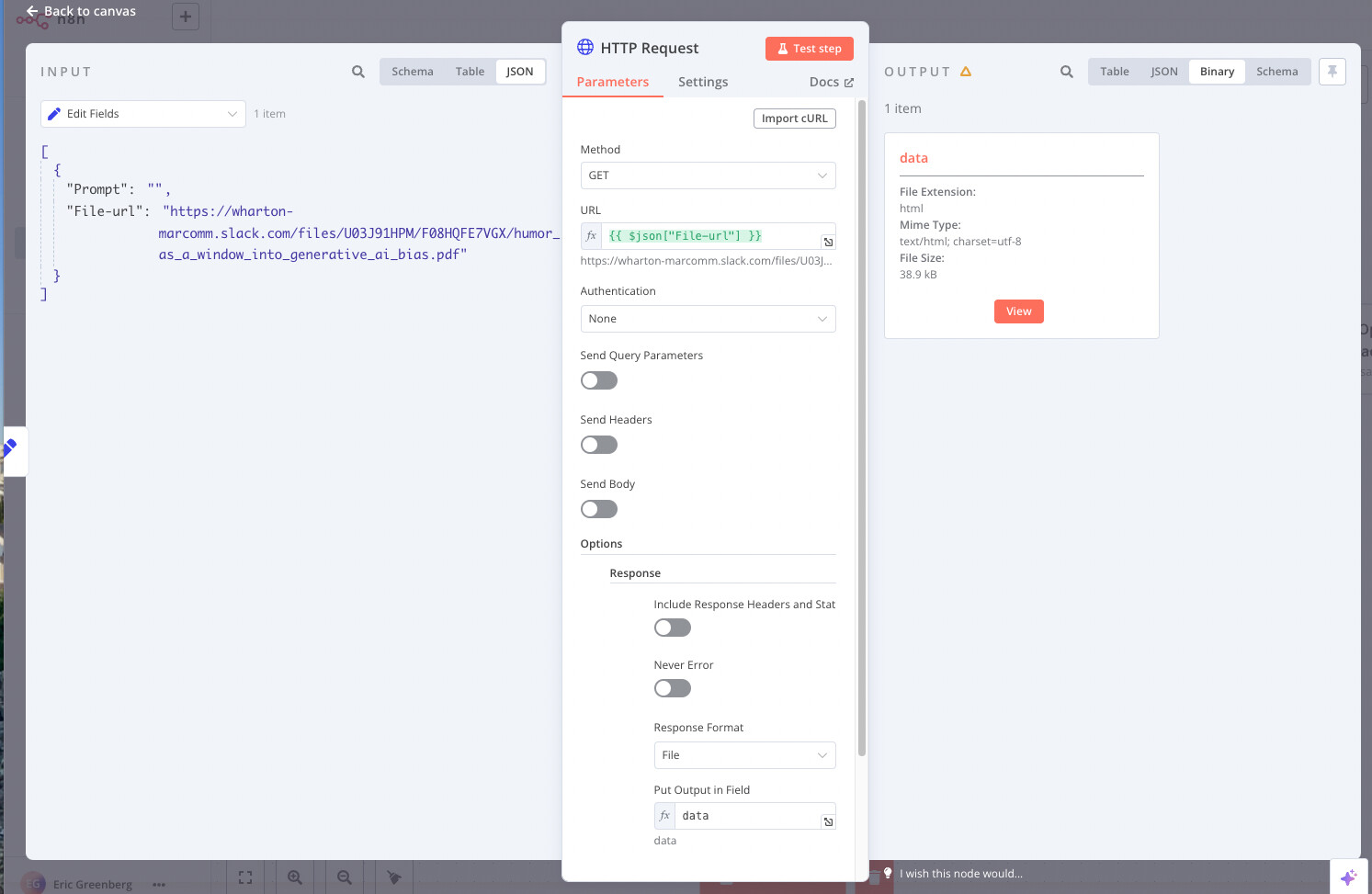Fit the workflow to view
Image resolution: width=1372 pixels, height=894 pixels.
click(x=244, y=877)
